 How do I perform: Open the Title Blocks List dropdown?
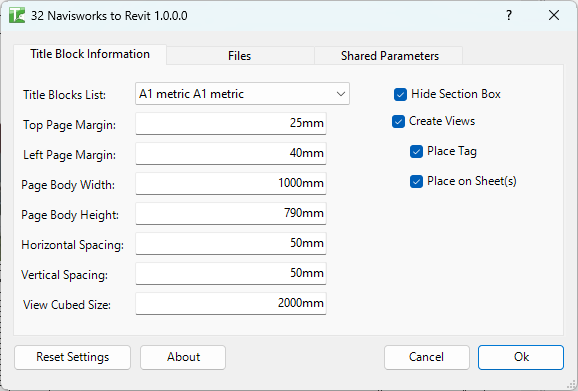(x=242, y=94)
